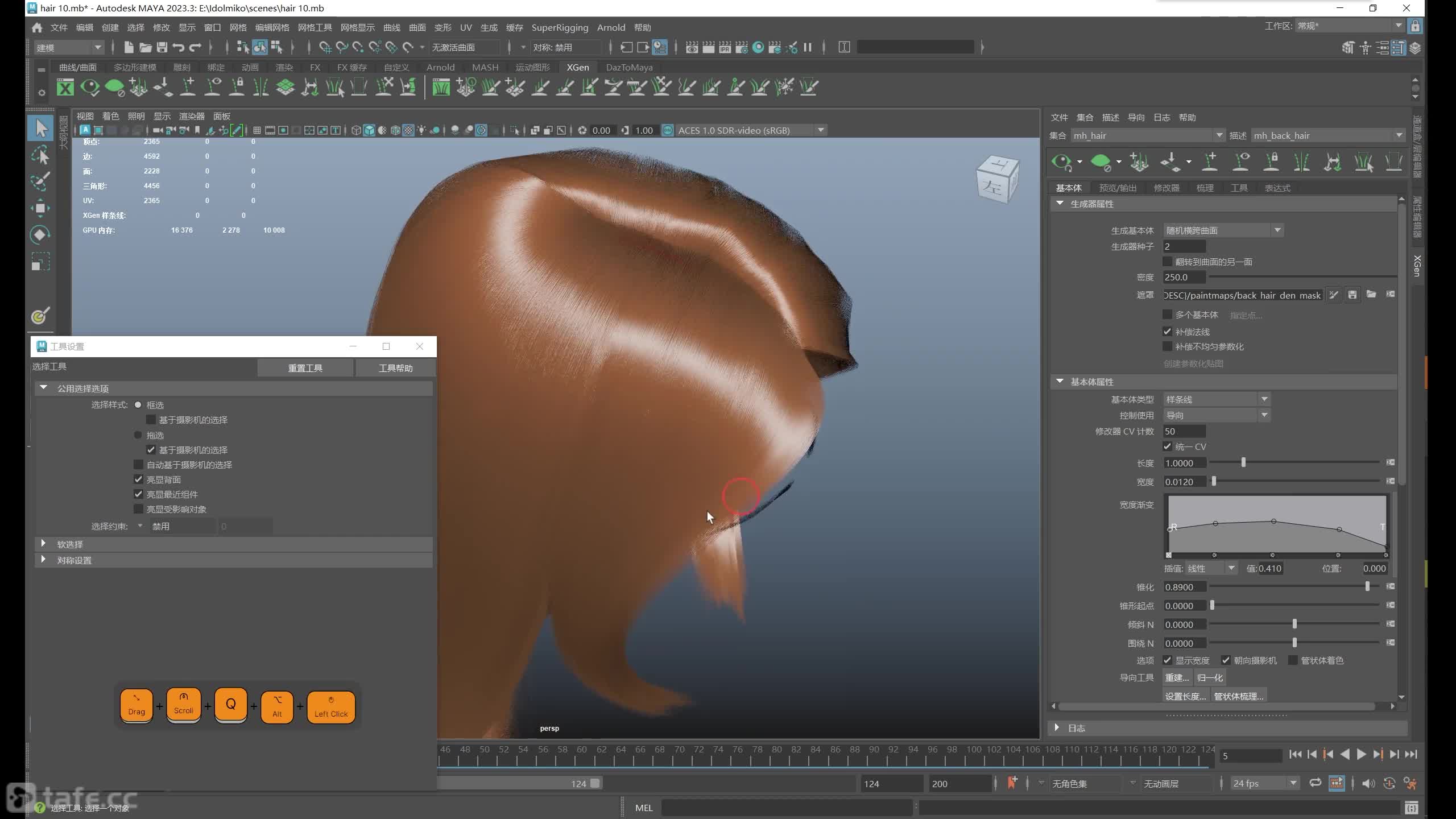Click the auto keyframe toggle icon
Viewport: 1456px width, 819px height.
(1389, 783)
